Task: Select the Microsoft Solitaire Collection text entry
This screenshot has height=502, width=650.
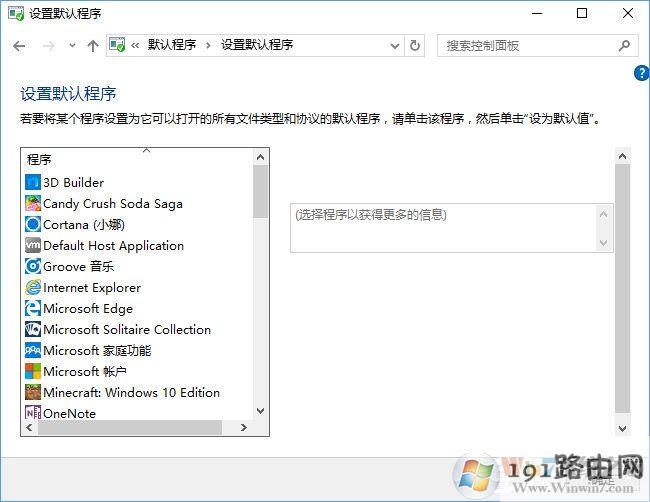Action: click(127, 329)
